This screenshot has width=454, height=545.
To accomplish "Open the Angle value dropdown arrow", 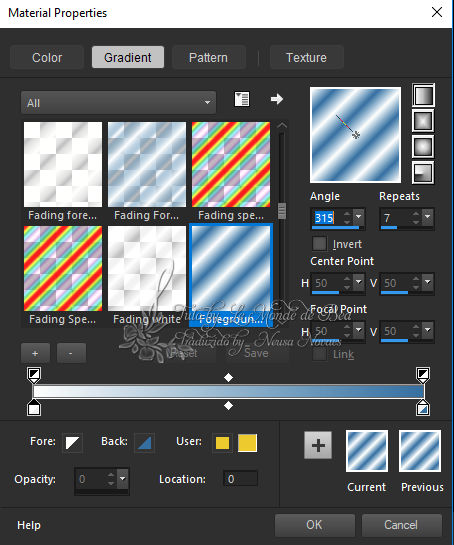I will [x=358, y=217].
